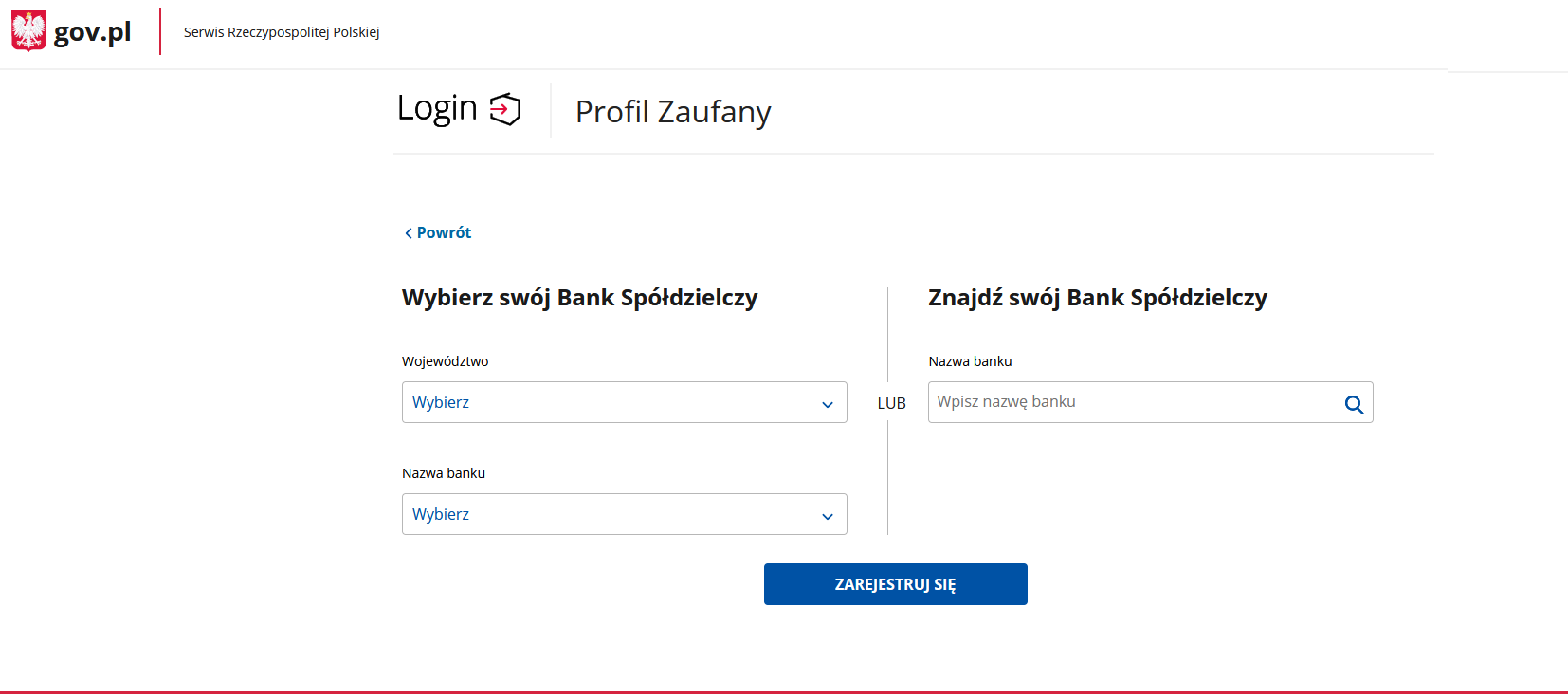Select the Profil Zaufany title
This screenshot has width=1568, height=700.
pos(673,112)
